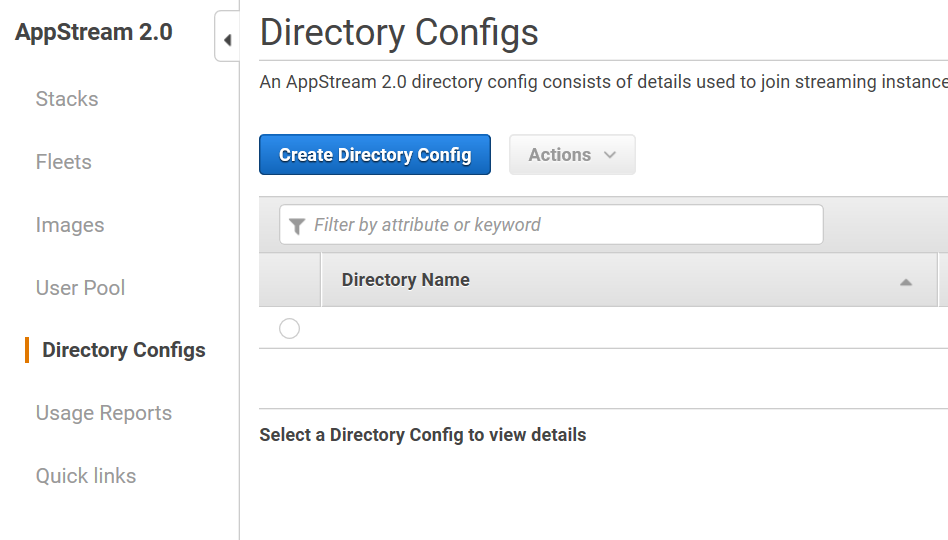
Task: Open the User Pool page
Action: point(81,288)
